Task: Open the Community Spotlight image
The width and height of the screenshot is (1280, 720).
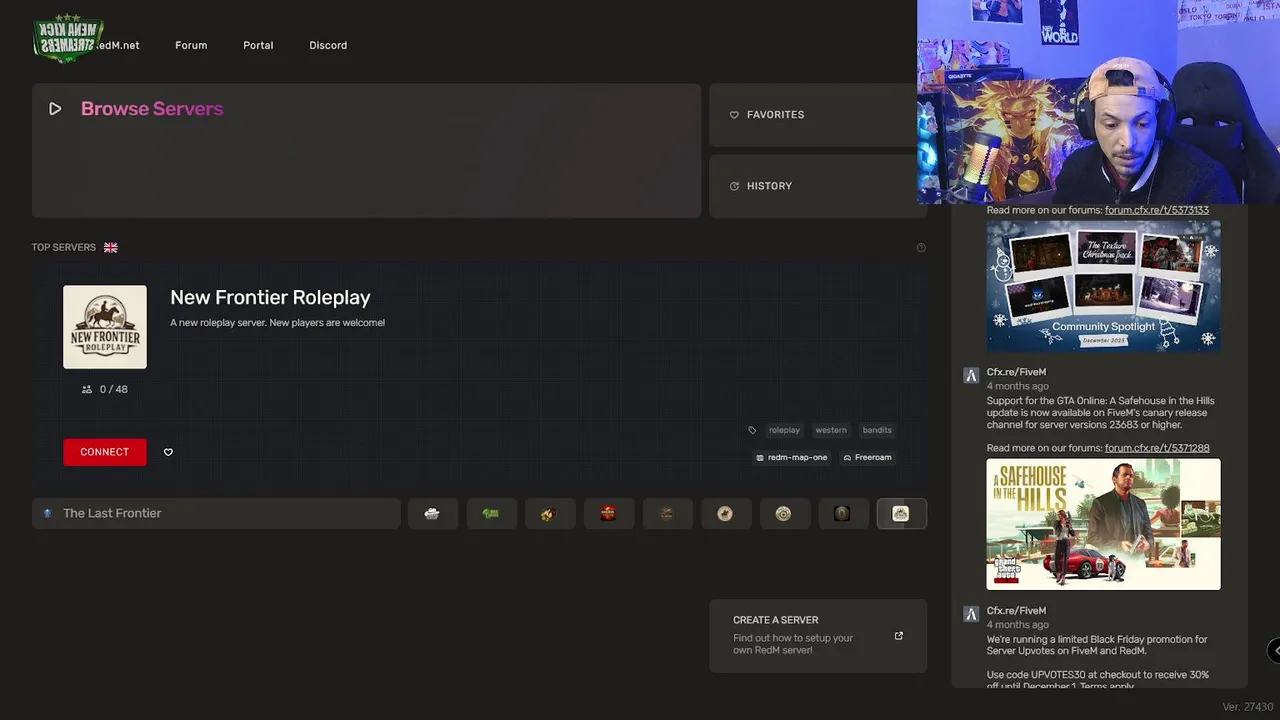Action: click(1103, 285)
